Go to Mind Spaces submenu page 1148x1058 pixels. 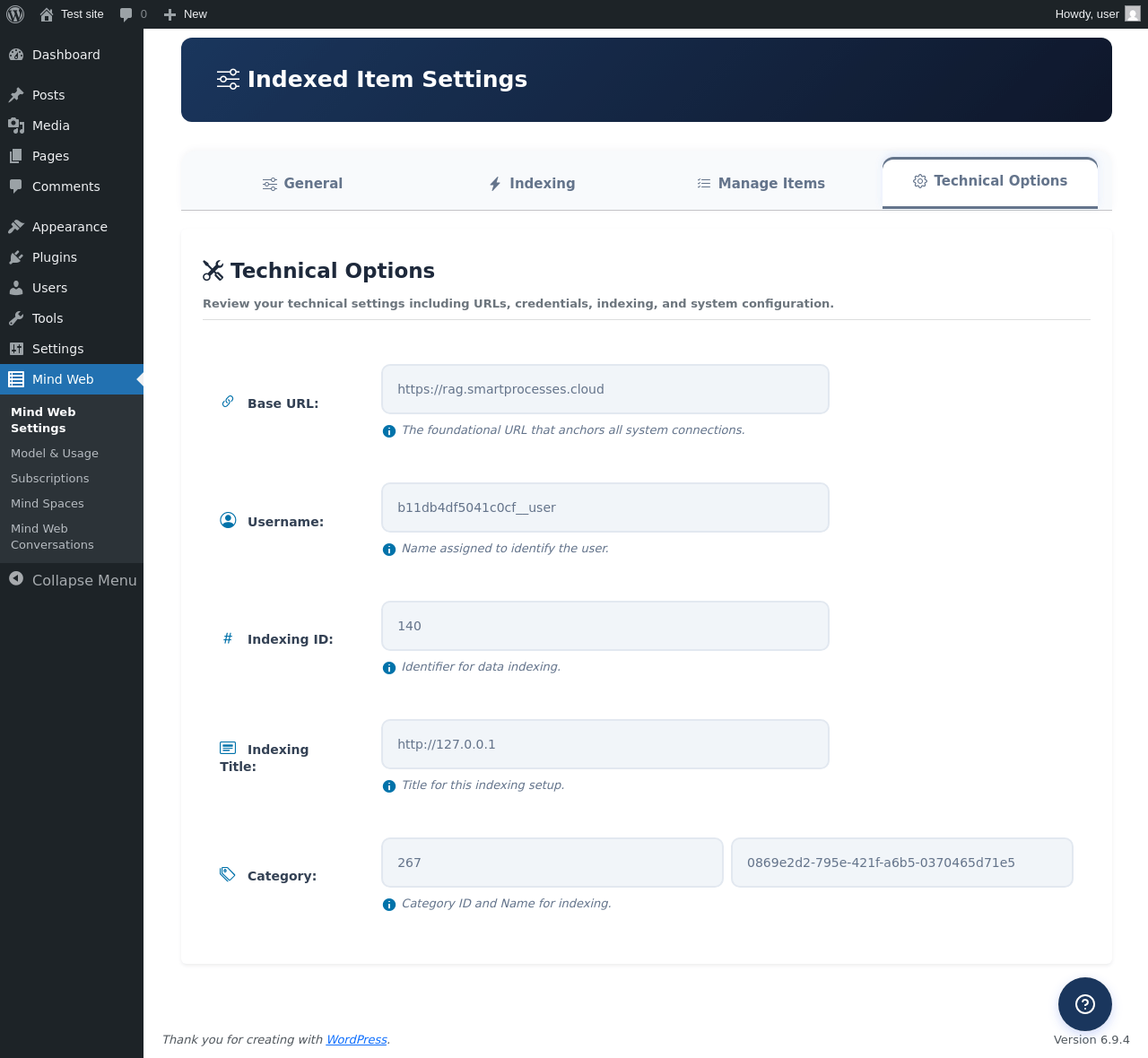(x=48, y=504)
